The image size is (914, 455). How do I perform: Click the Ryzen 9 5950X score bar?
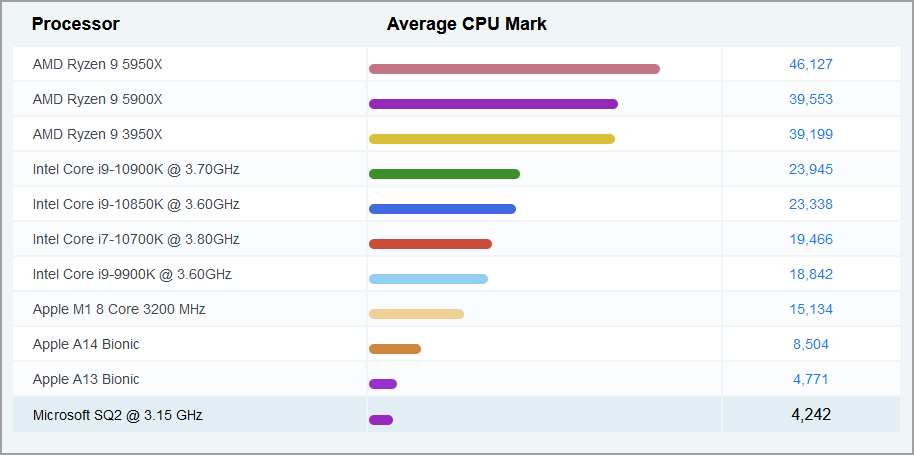[514, 69]
